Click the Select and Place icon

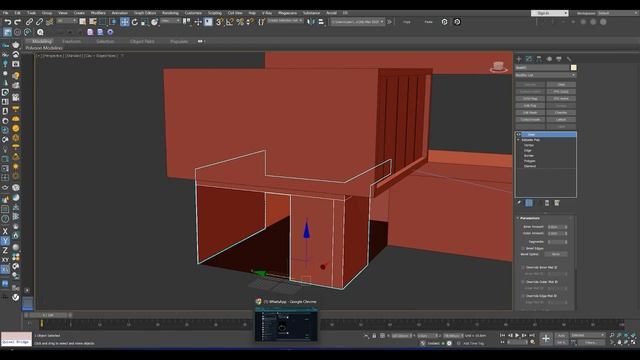(154, 22)
